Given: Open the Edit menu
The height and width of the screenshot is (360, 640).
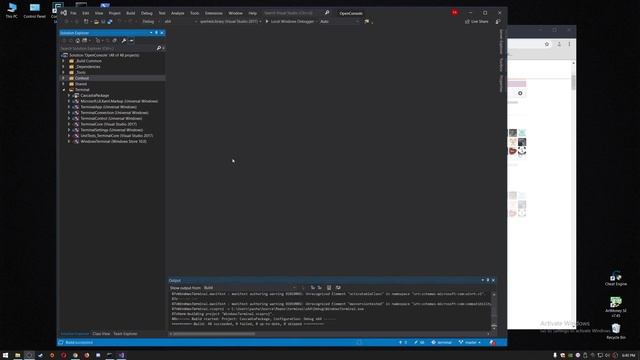Looking at the screenshot, I should pyautogui.click(x=85, y=13).
